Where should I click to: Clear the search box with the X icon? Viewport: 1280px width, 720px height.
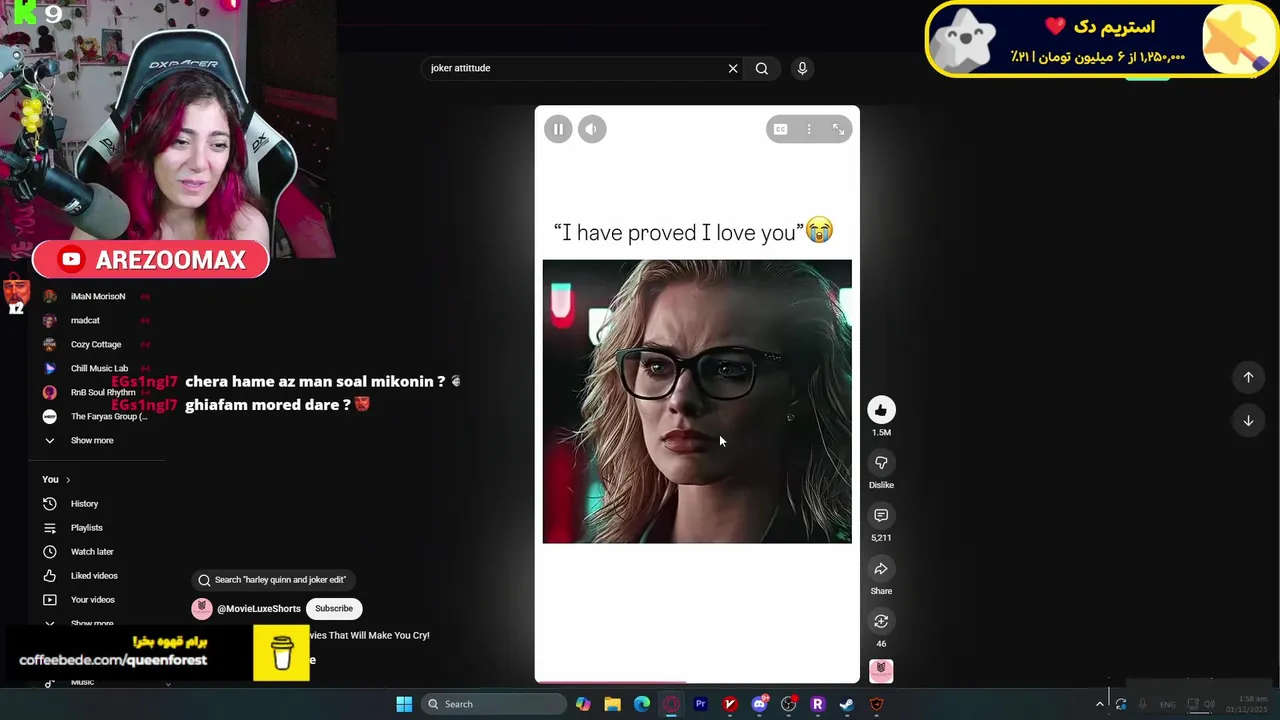pyautogui.click(x=733, y=69)
